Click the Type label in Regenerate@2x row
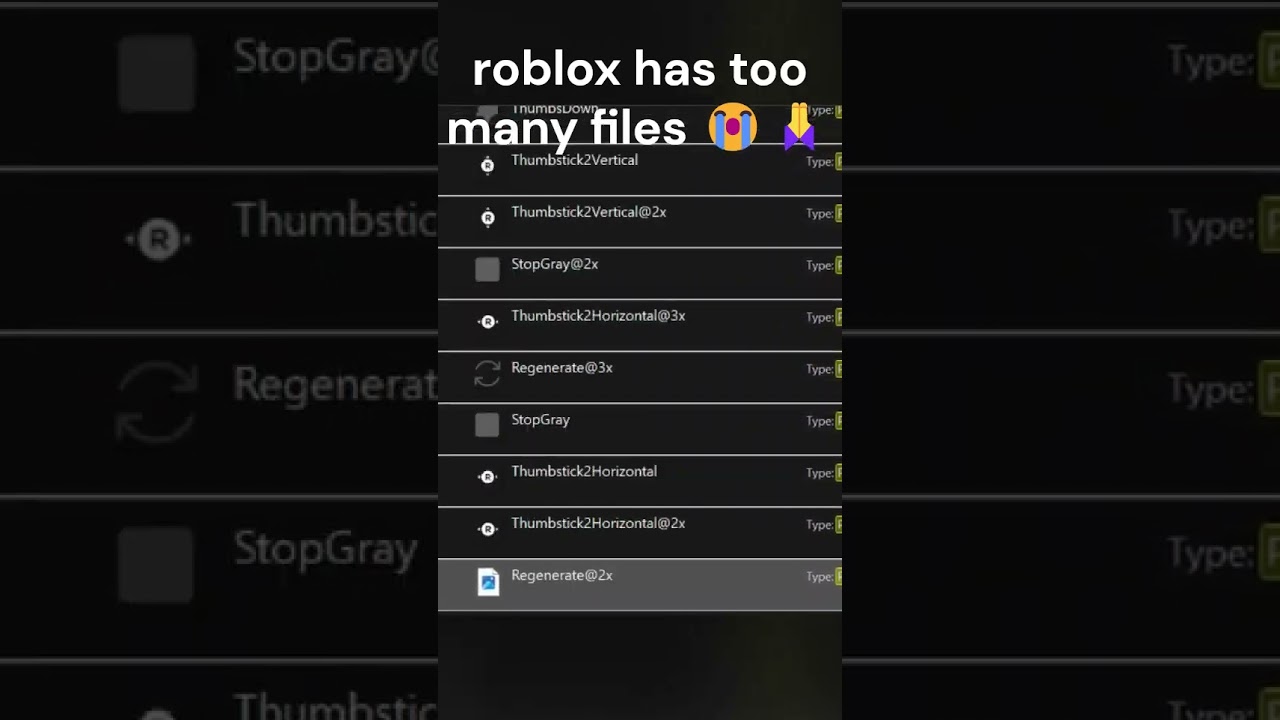This screenshot has height=720, width=1280. [819, 577]
